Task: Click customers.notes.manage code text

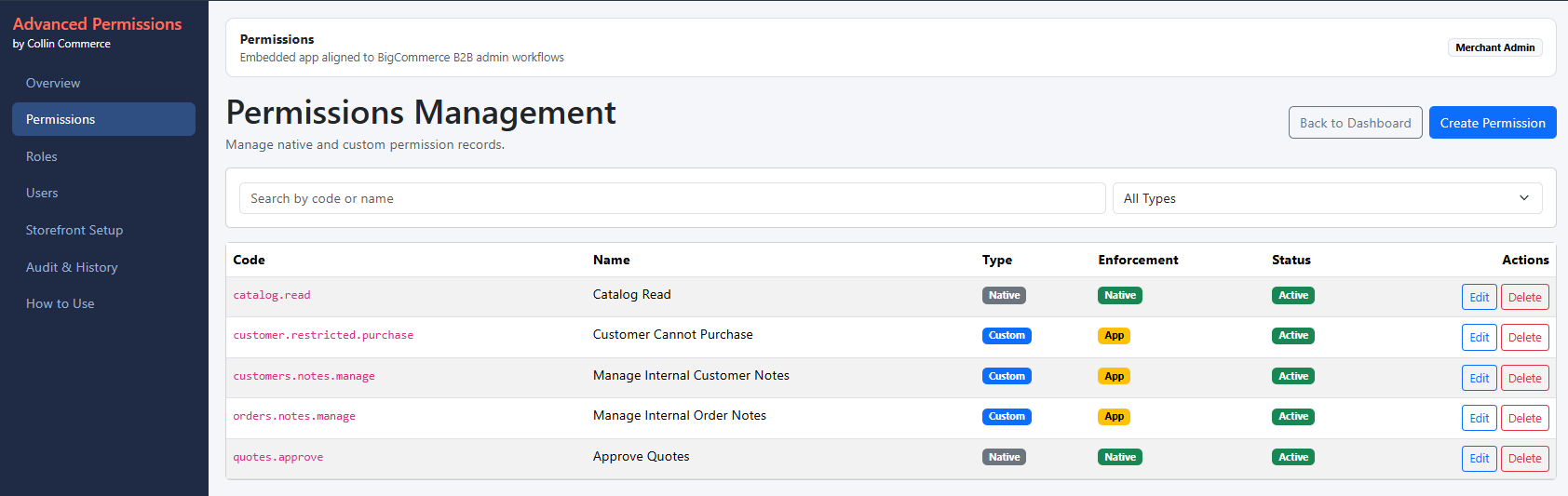Action: click(304, 376)
